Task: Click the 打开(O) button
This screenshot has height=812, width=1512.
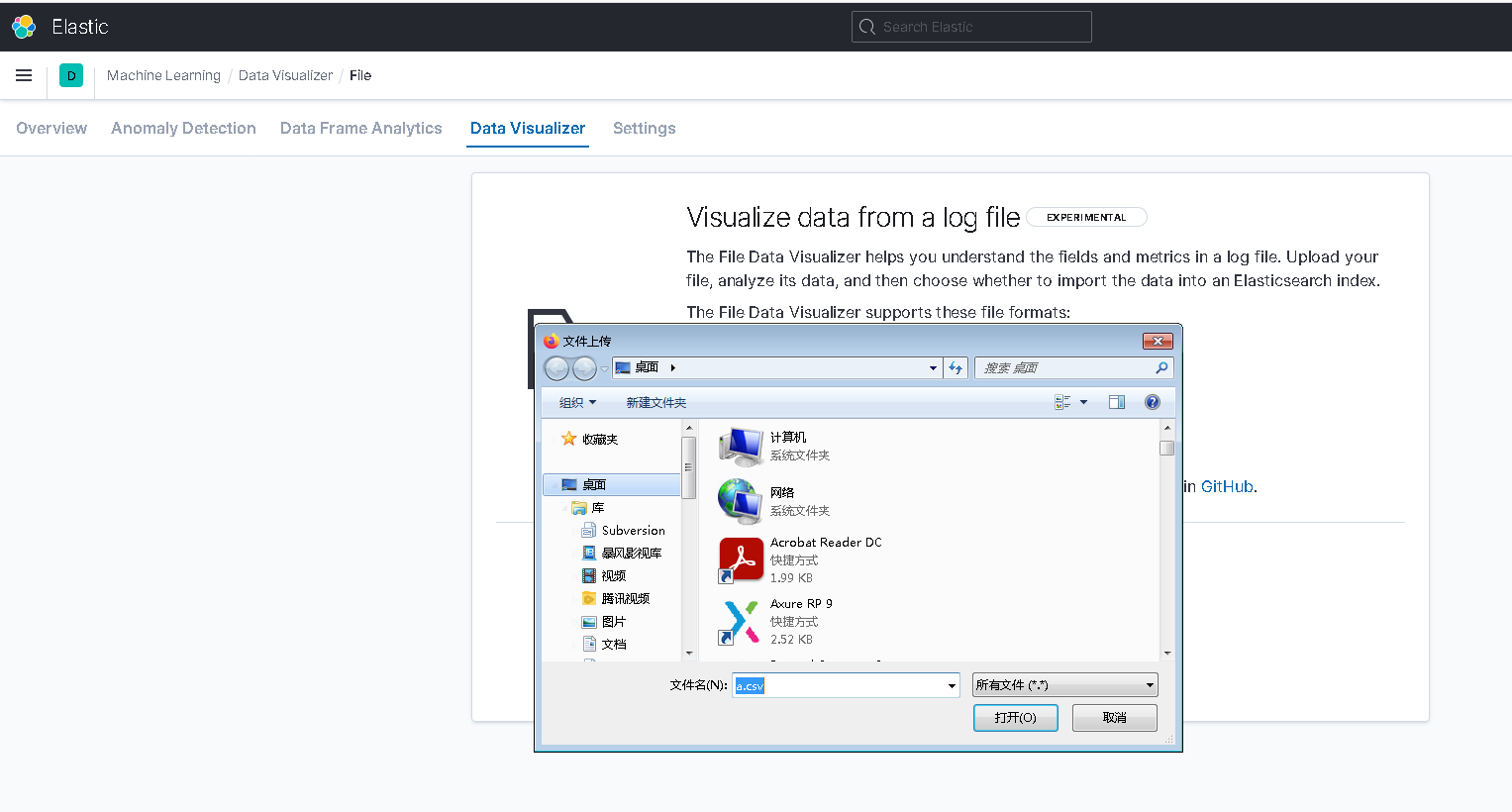Action: click(1016, 718)
